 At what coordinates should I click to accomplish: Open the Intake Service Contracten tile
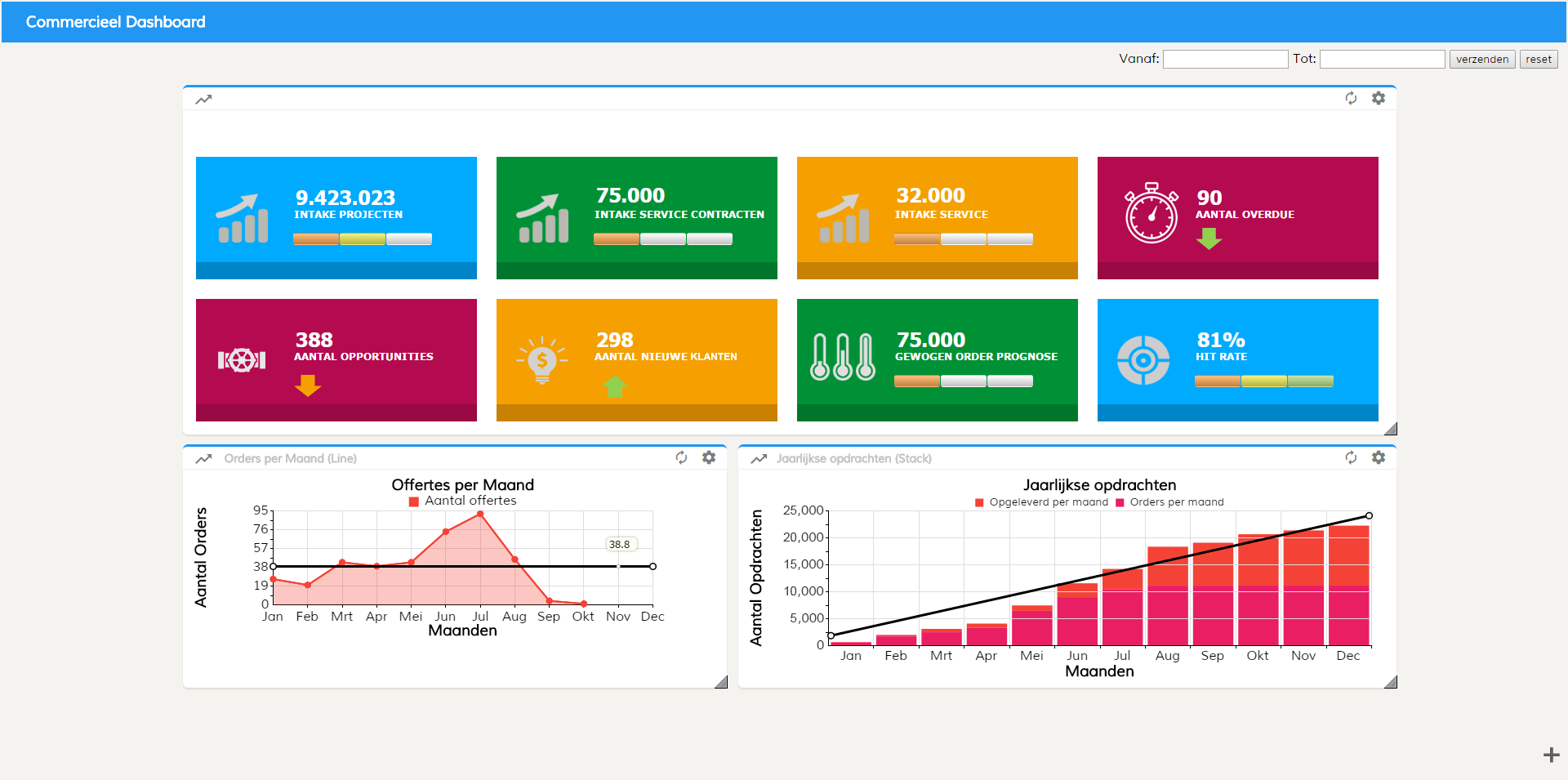637,218
